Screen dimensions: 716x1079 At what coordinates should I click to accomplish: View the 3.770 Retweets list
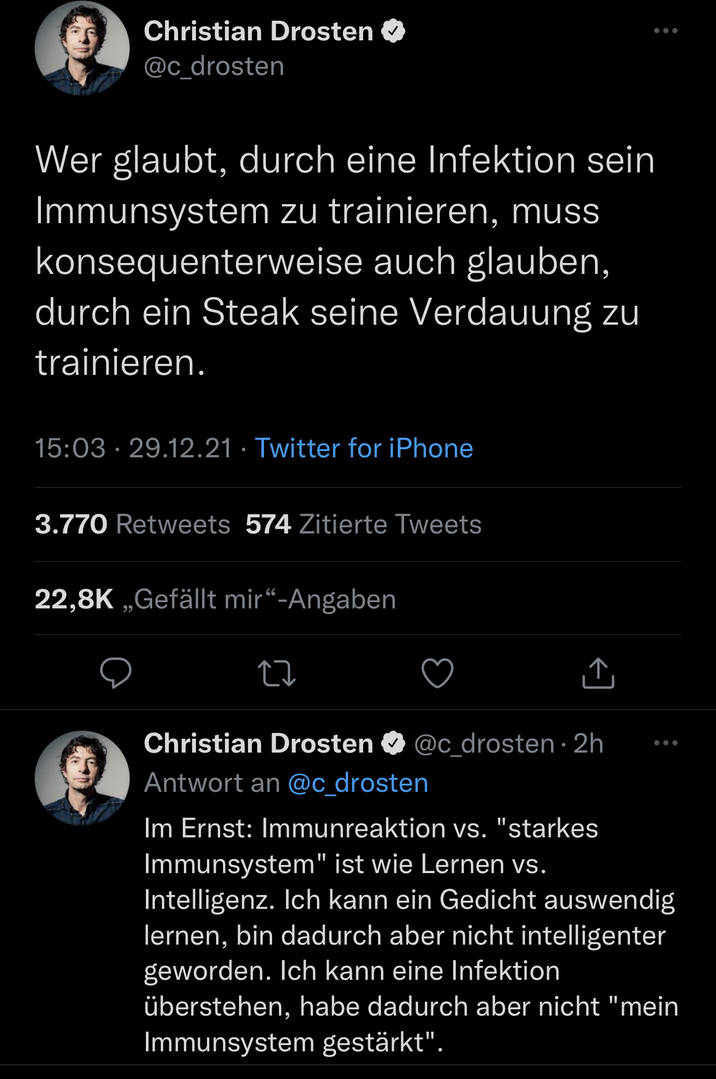point(132,524)
